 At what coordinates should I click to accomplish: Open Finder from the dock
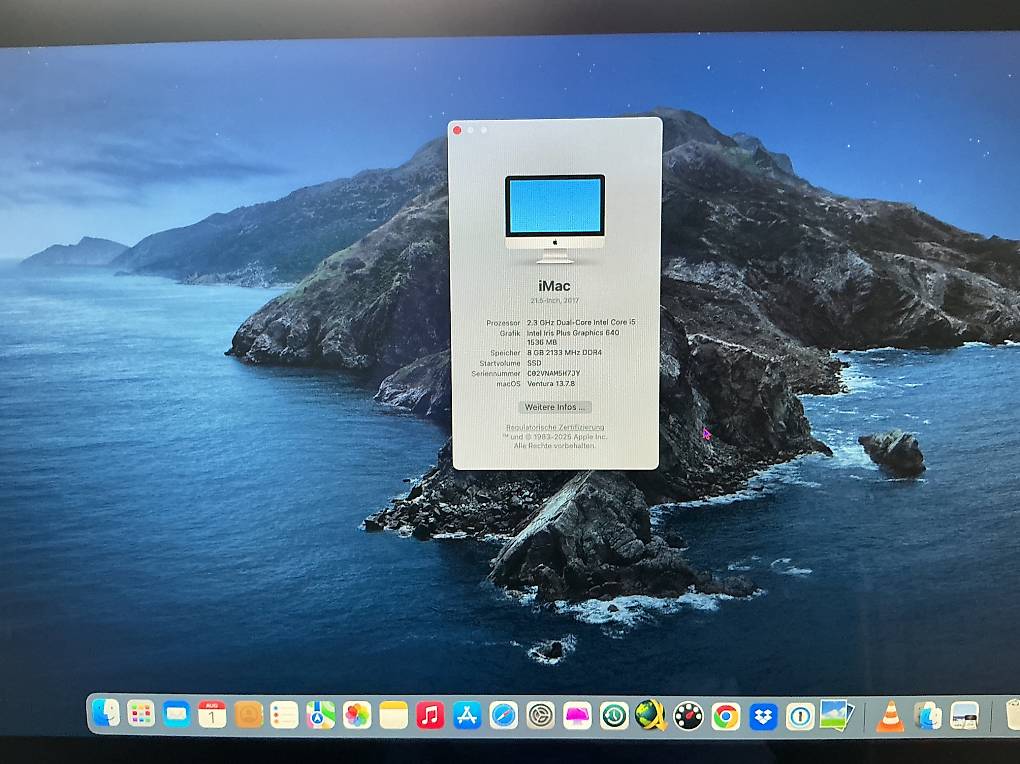106,713
